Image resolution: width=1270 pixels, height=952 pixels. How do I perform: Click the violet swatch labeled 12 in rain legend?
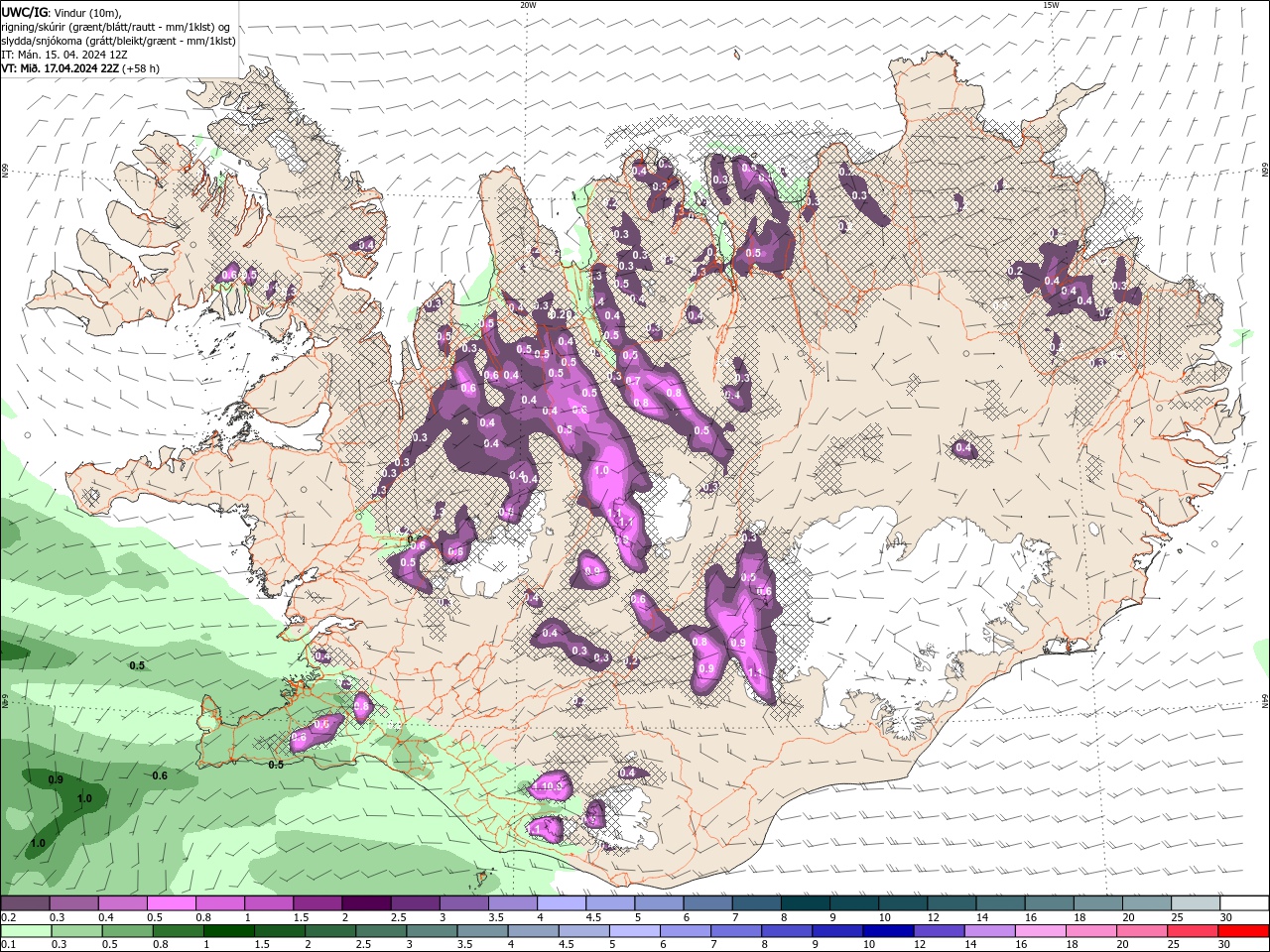(x=939, y=931)
